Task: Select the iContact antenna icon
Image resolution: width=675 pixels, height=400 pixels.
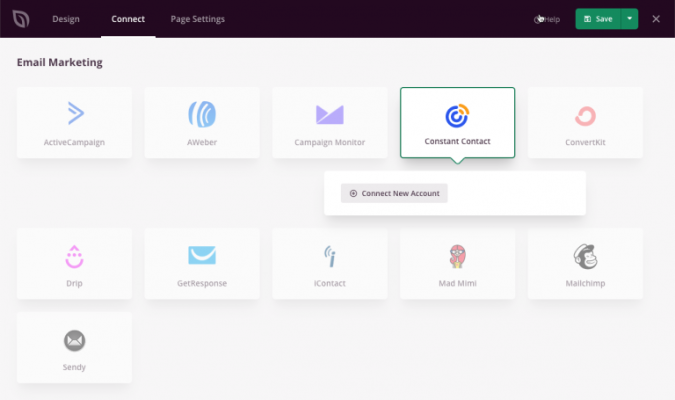Action: [329, 256]
